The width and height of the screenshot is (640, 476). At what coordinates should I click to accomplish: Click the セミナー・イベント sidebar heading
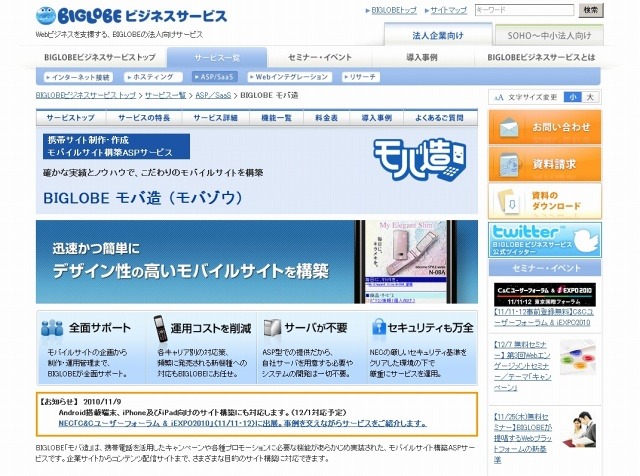(x=545, y=268)
